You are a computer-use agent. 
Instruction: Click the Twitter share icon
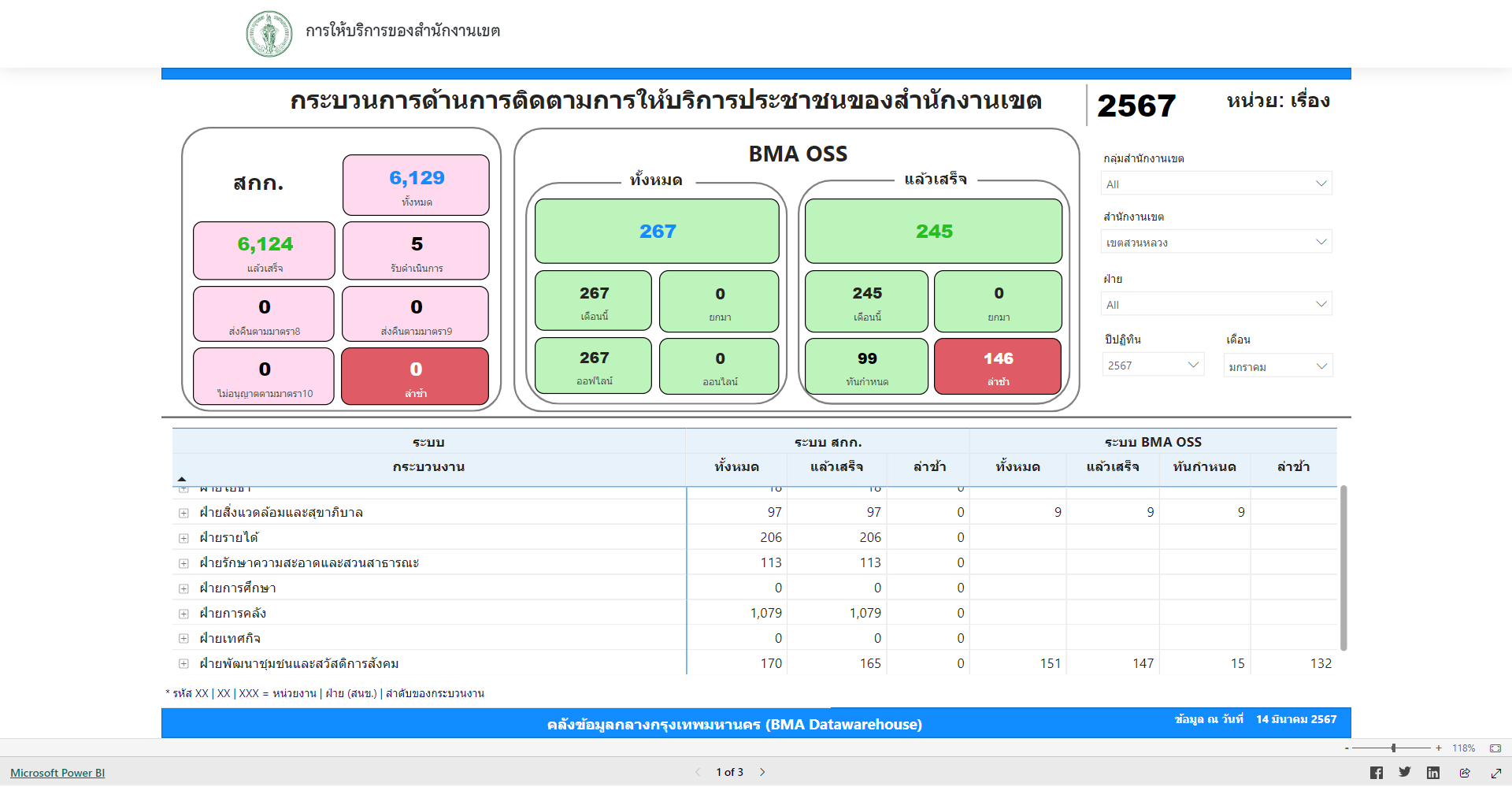[x=1404, y=773]
